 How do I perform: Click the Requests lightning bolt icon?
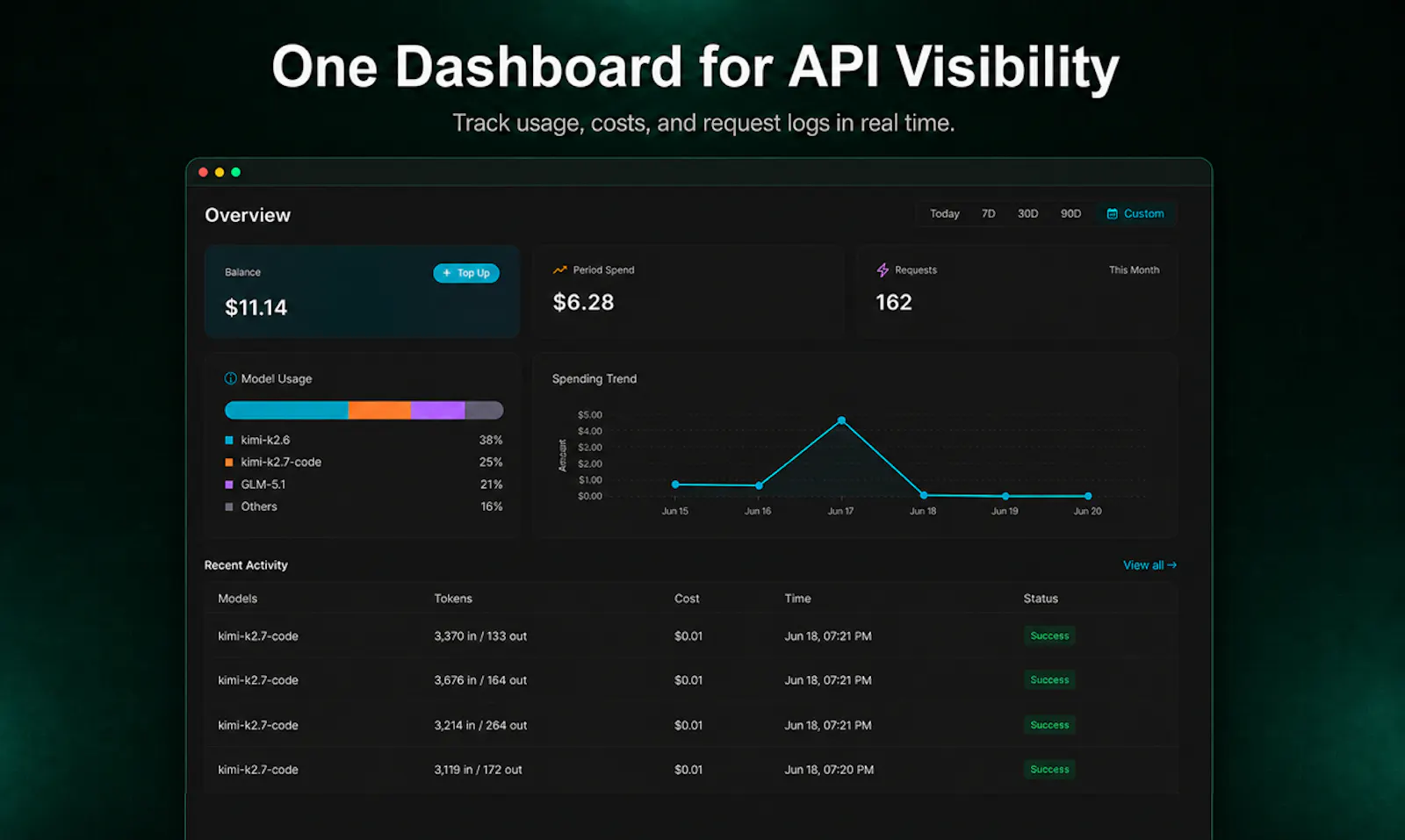[883, 269]
